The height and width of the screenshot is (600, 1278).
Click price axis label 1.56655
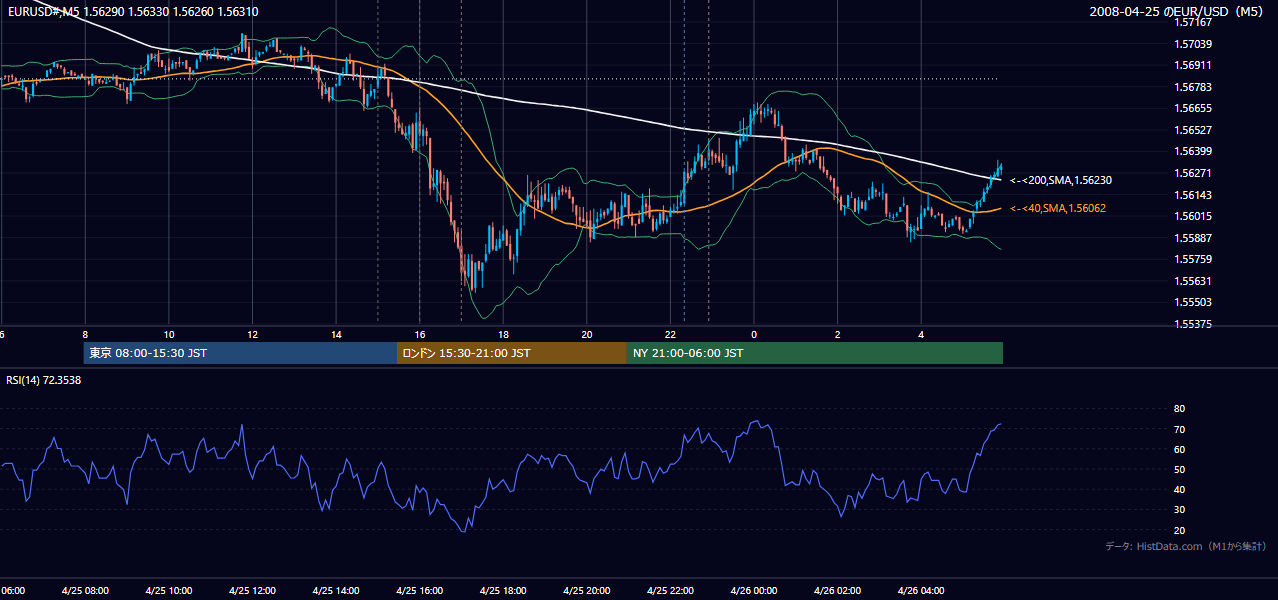[x=1193, y=109]
